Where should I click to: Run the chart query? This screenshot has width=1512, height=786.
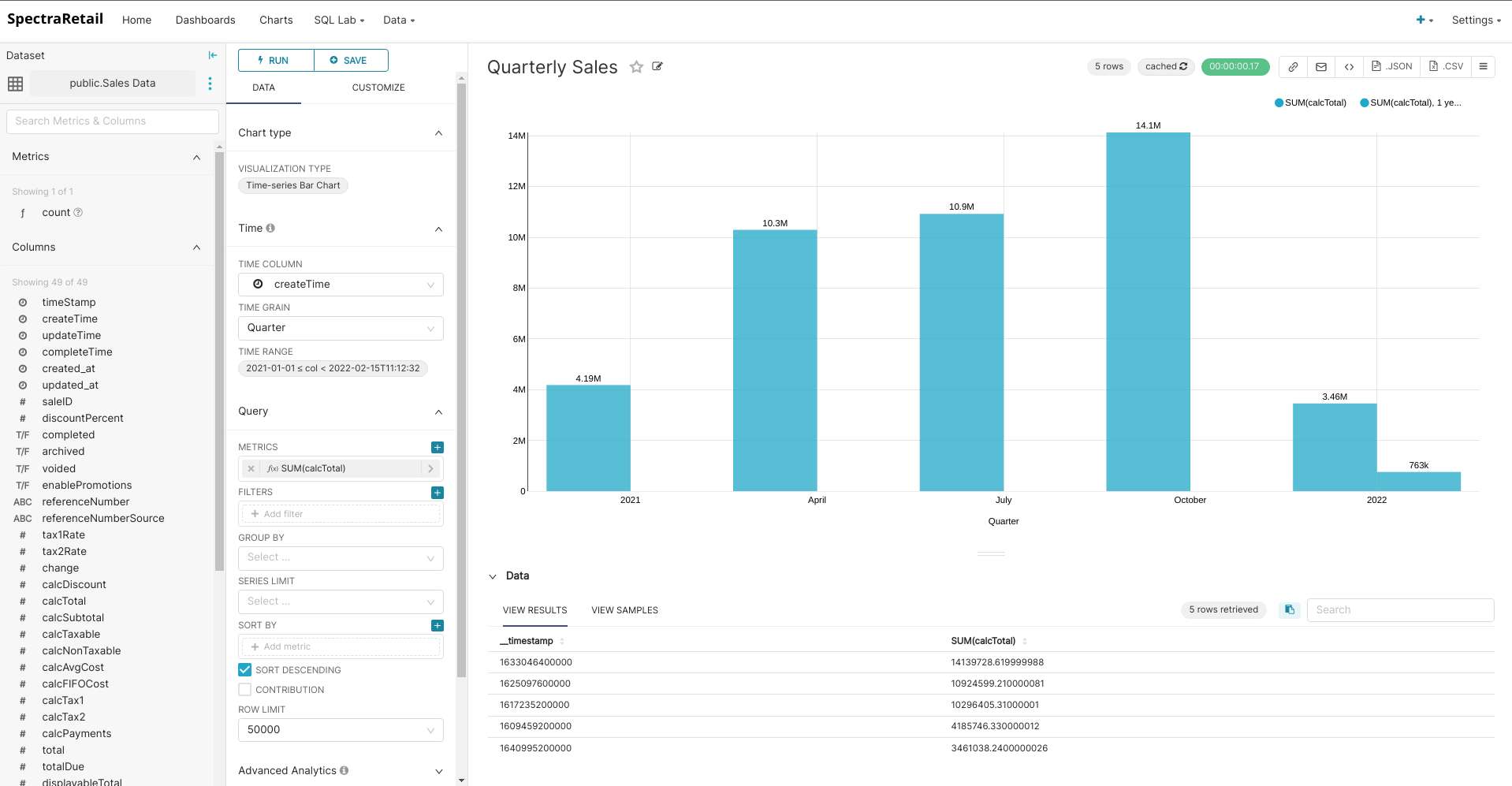click(x=274, y=60)
